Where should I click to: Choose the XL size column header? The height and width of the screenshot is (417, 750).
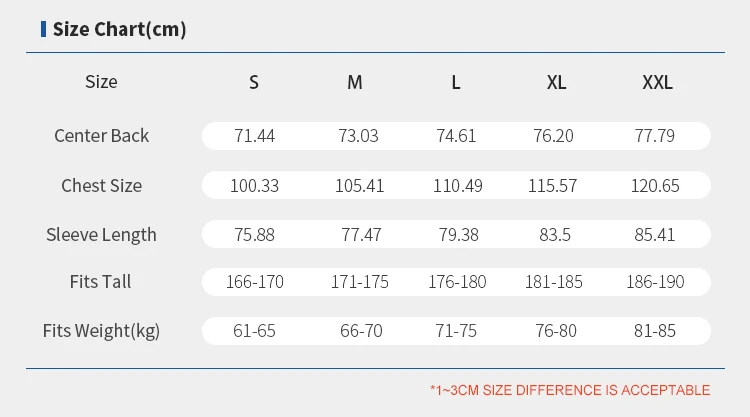(557, 83)
